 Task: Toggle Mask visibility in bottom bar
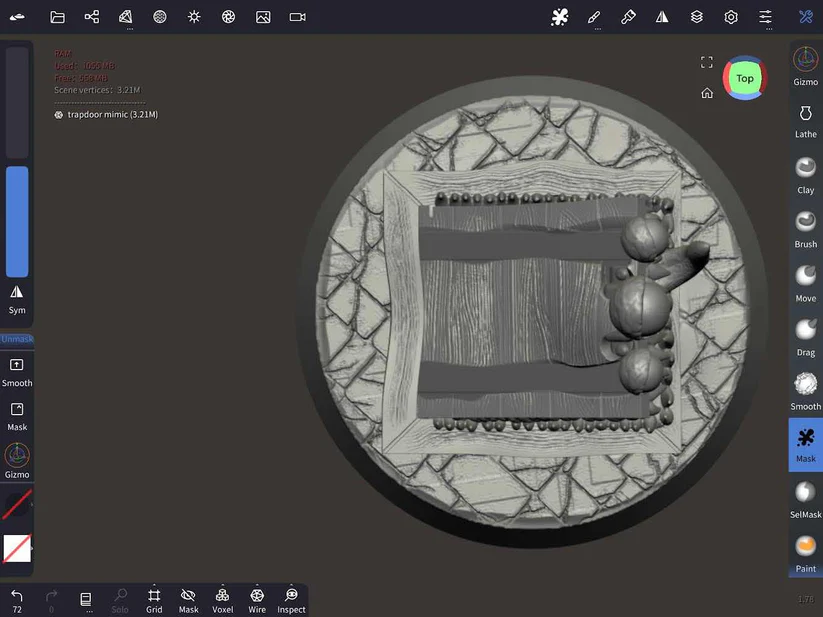(188, 601)
